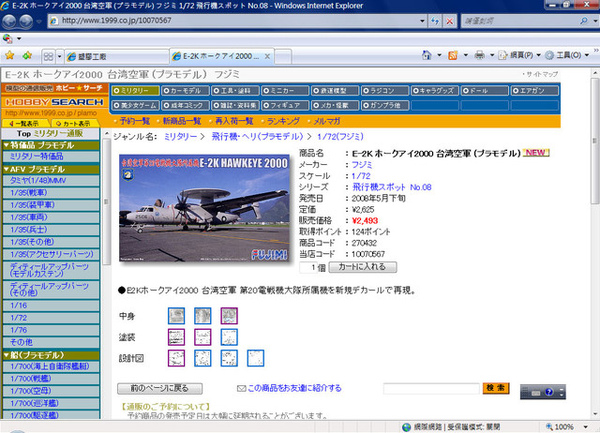This screenshot has height=433, width=600.
Task: Select the ミリタリー category button
Action: click(x=135, y=91)
